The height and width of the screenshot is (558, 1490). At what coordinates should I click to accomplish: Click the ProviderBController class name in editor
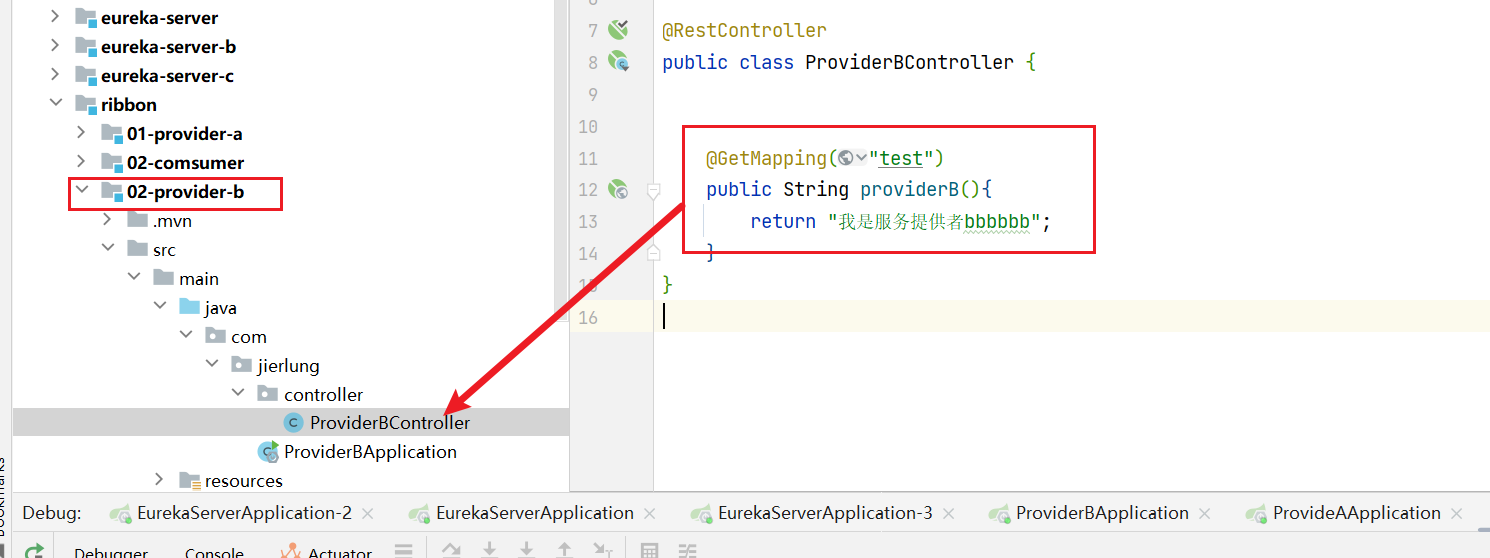(x=909, y=62)
